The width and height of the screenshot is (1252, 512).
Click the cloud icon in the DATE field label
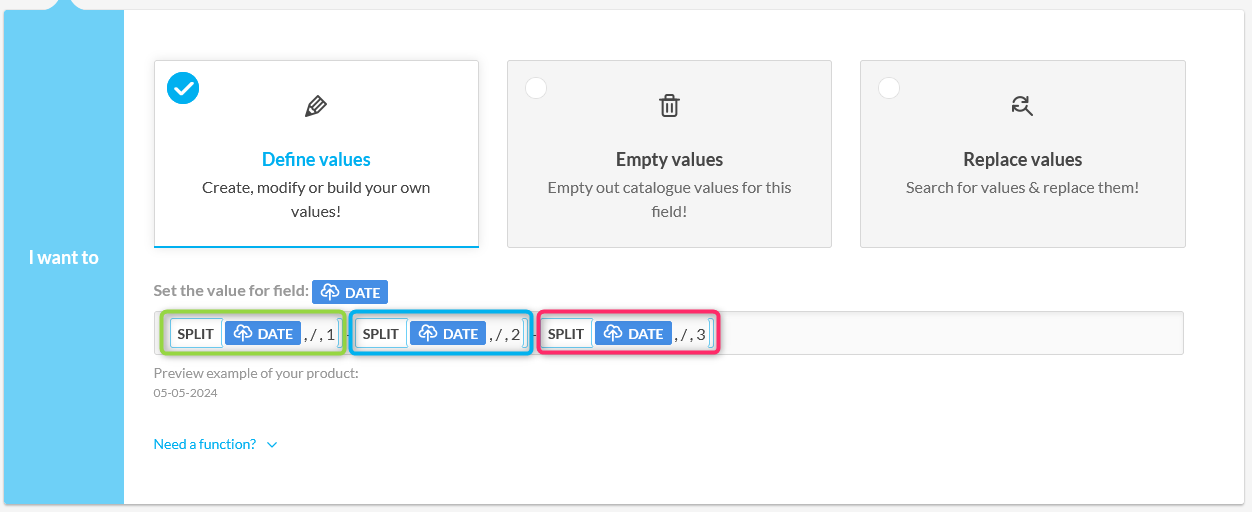(x=329, y=292)
